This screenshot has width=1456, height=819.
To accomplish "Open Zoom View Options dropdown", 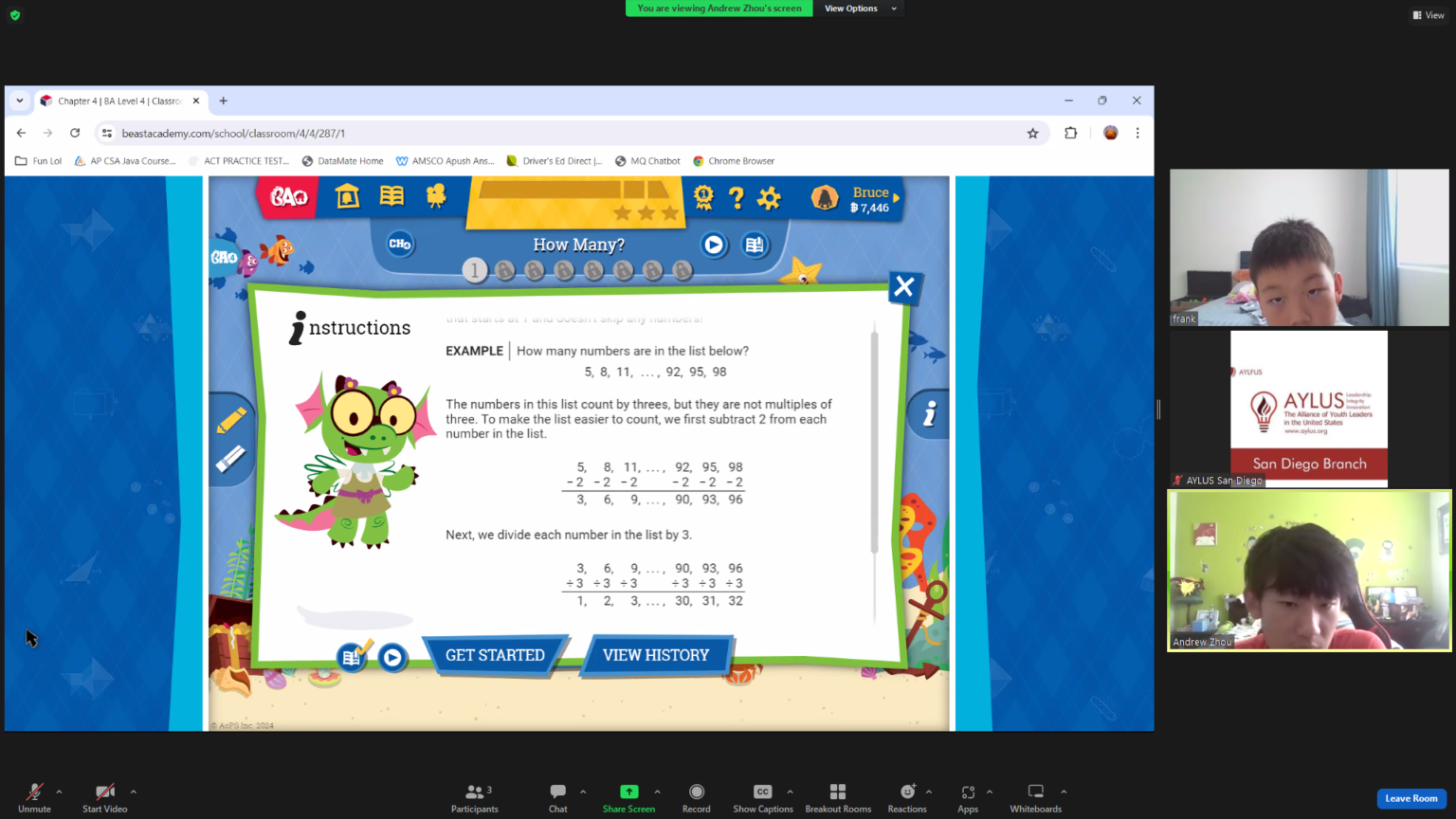I will click(860, 9).
